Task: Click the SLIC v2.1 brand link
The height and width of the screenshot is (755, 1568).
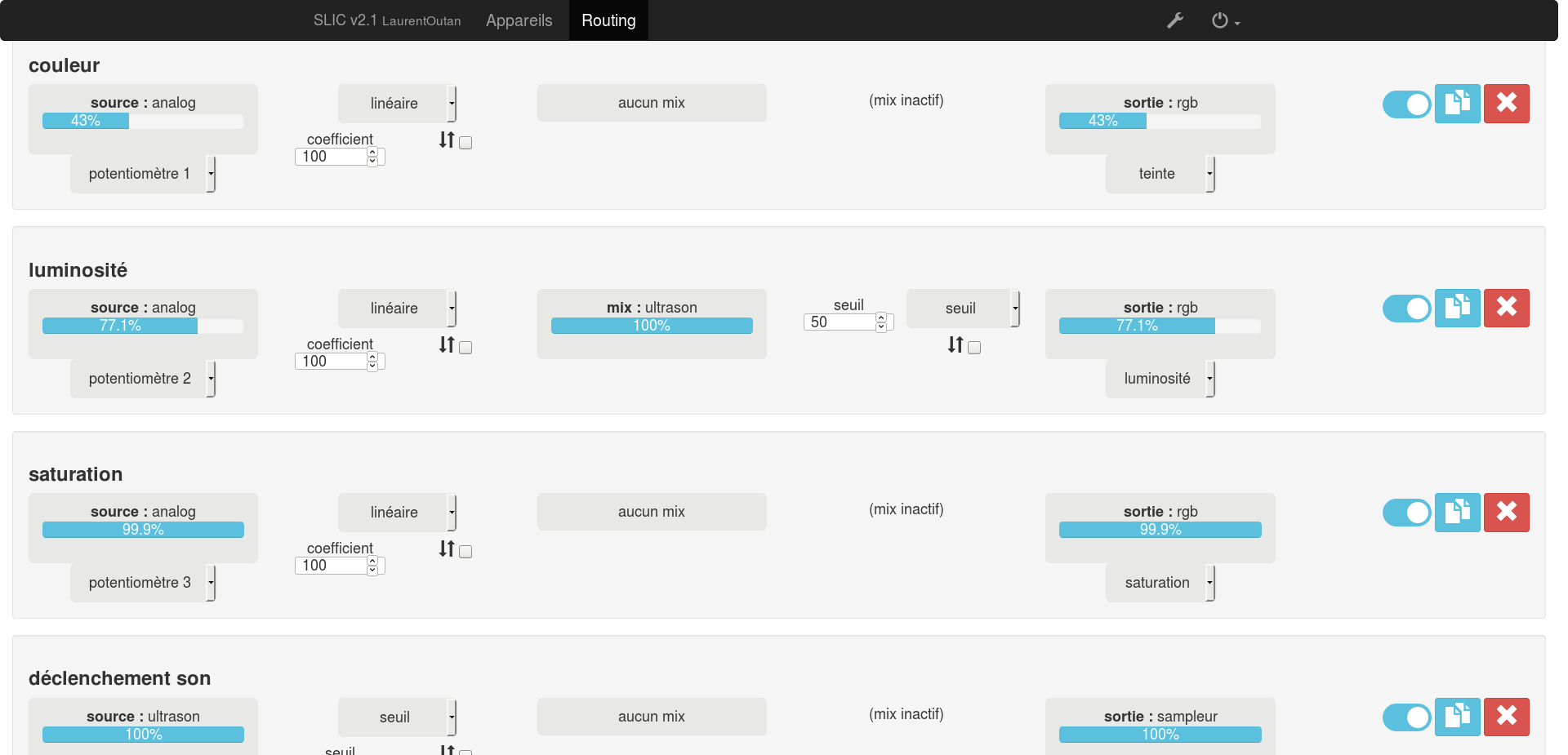Action: (x=387, y=20)
